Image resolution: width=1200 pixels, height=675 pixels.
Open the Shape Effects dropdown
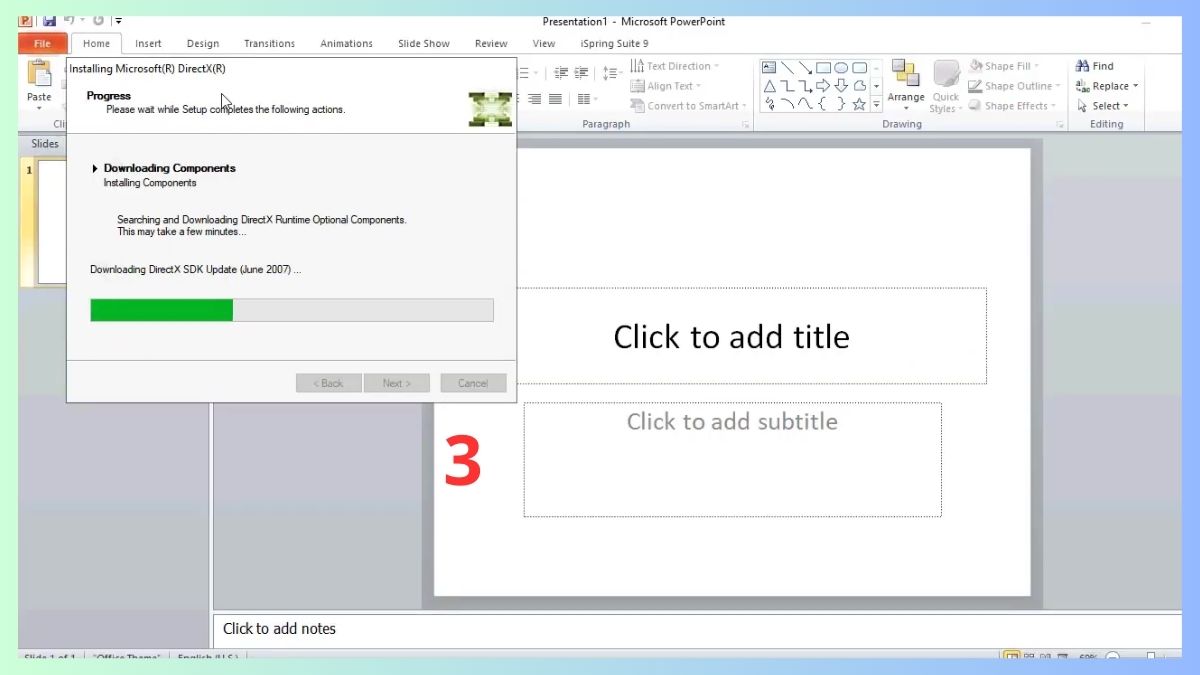(x=1012, y=106)
